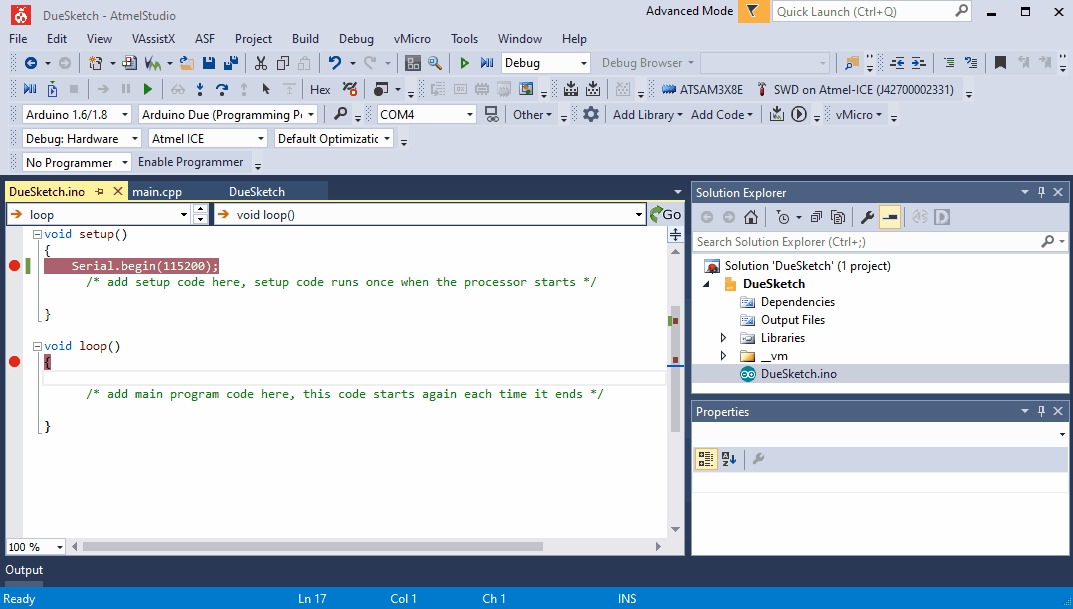Click the Collapse All icon in Solution Explorer
This screenshot has height=609, width=1073.
point(816,218)
